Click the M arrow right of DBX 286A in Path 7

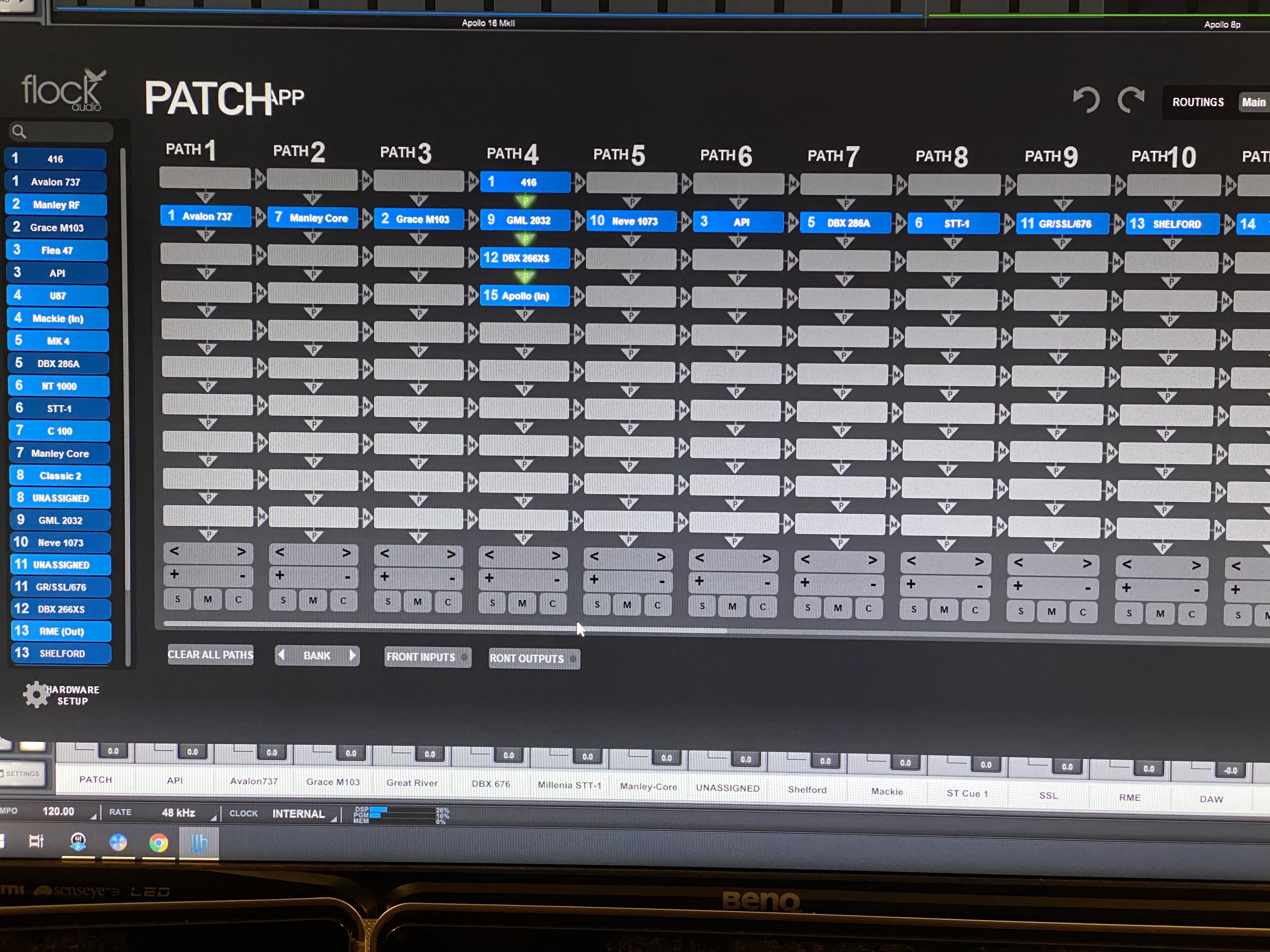click(900, 223)
